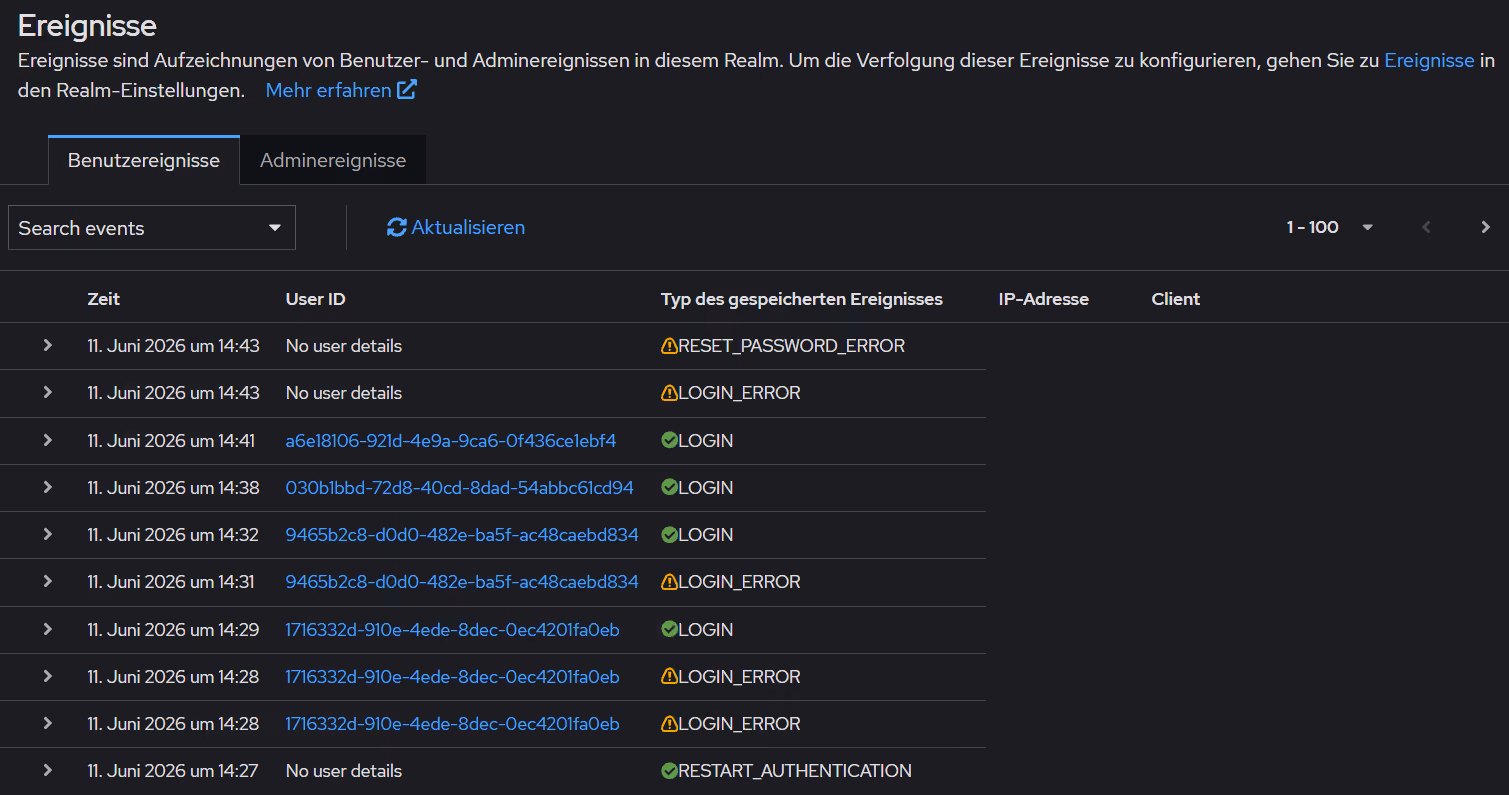Click the 11. Juni 2026 um 14:38 timestamp
Viewport: 1509px width, 795px height.
point(173,488)
